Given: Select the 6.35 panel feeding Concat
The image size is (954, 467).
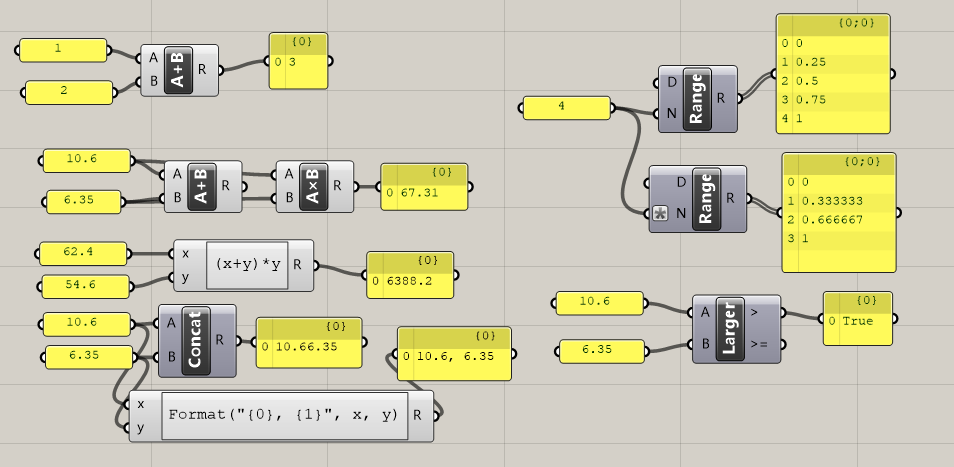Looking at the screenshot, I should pyautogui.click(x=89, y=357).
